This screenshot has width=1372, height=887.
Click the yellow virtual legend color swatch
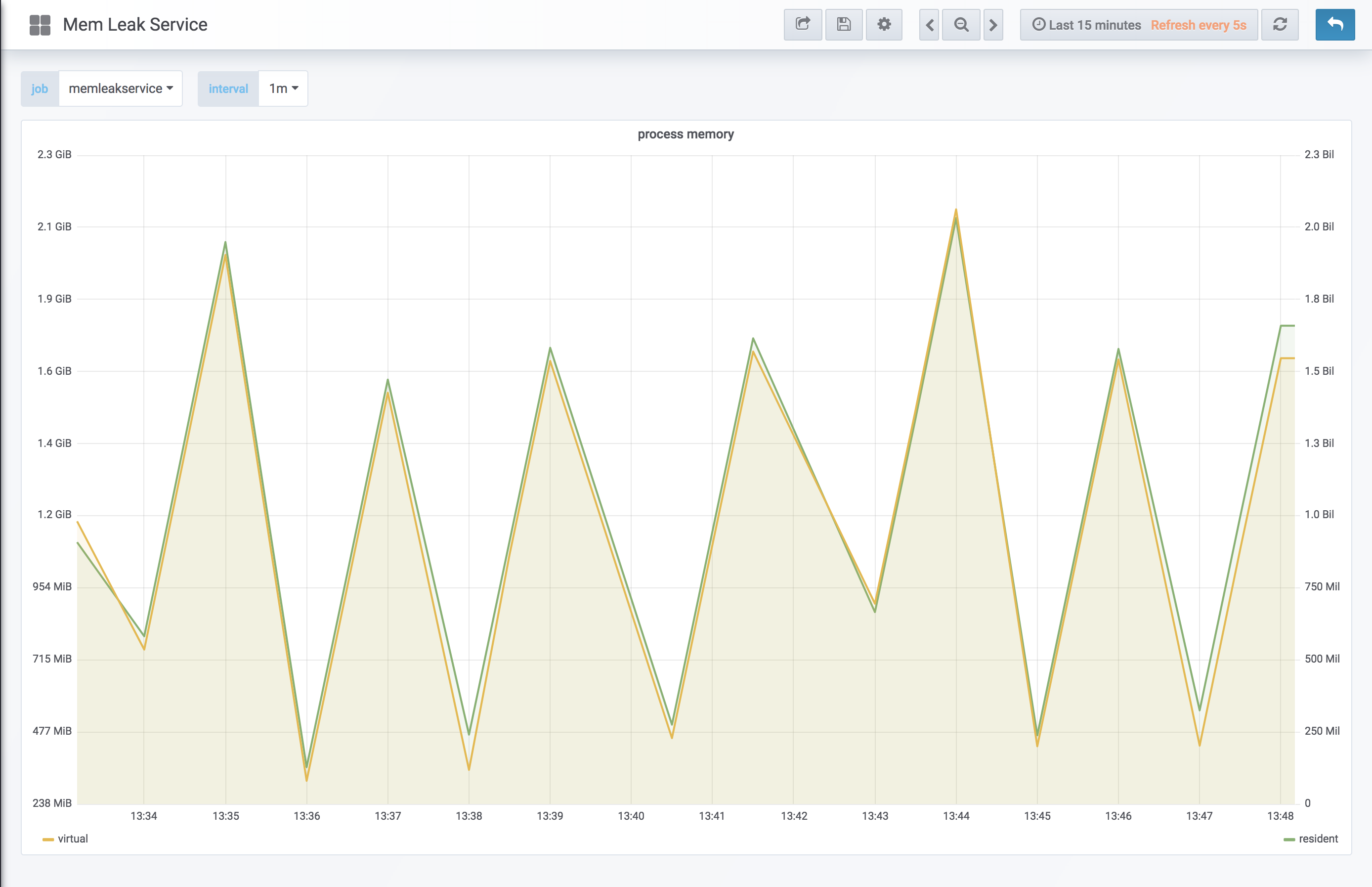48,839
